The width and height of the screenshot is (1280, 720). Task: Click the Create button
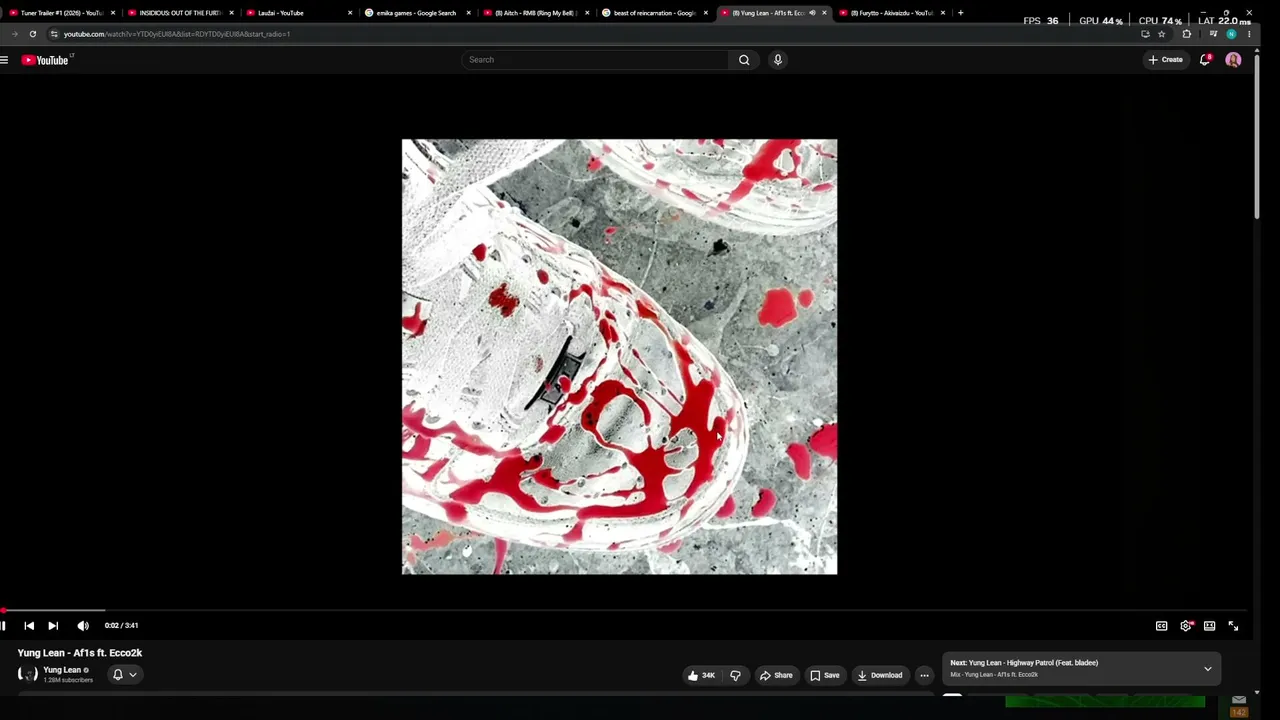point(1166,60)
